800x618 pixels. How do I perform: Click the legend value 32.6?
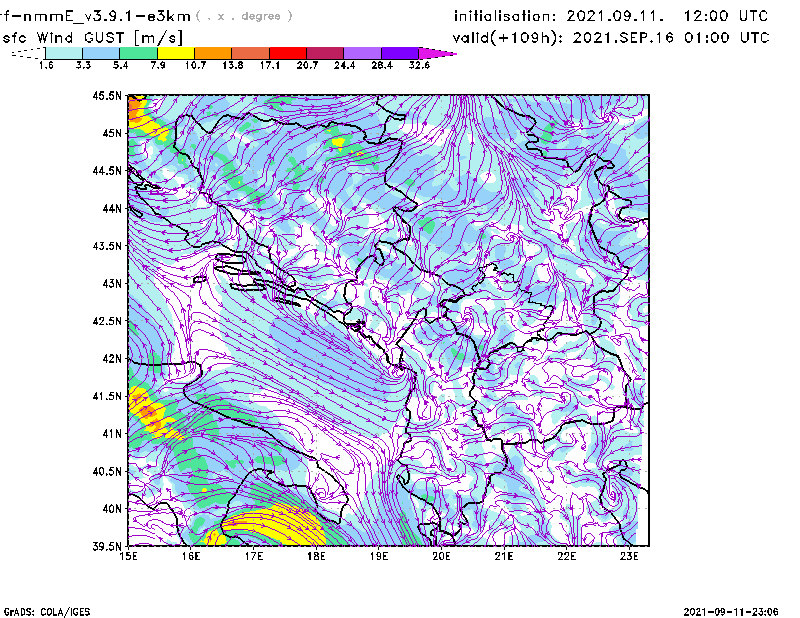pos(419,65)
